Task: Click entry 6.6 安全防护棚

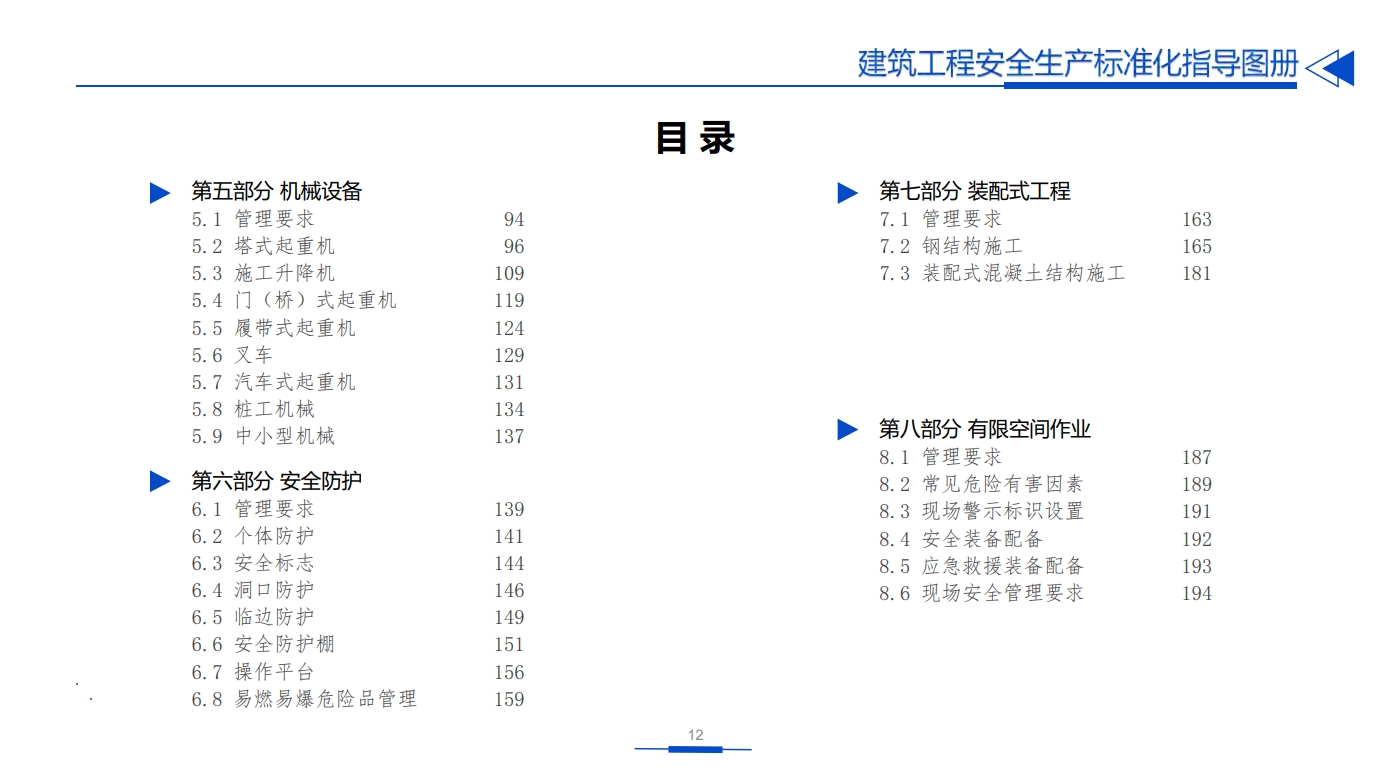Action: pyautogui.click(x=263, y=644)
